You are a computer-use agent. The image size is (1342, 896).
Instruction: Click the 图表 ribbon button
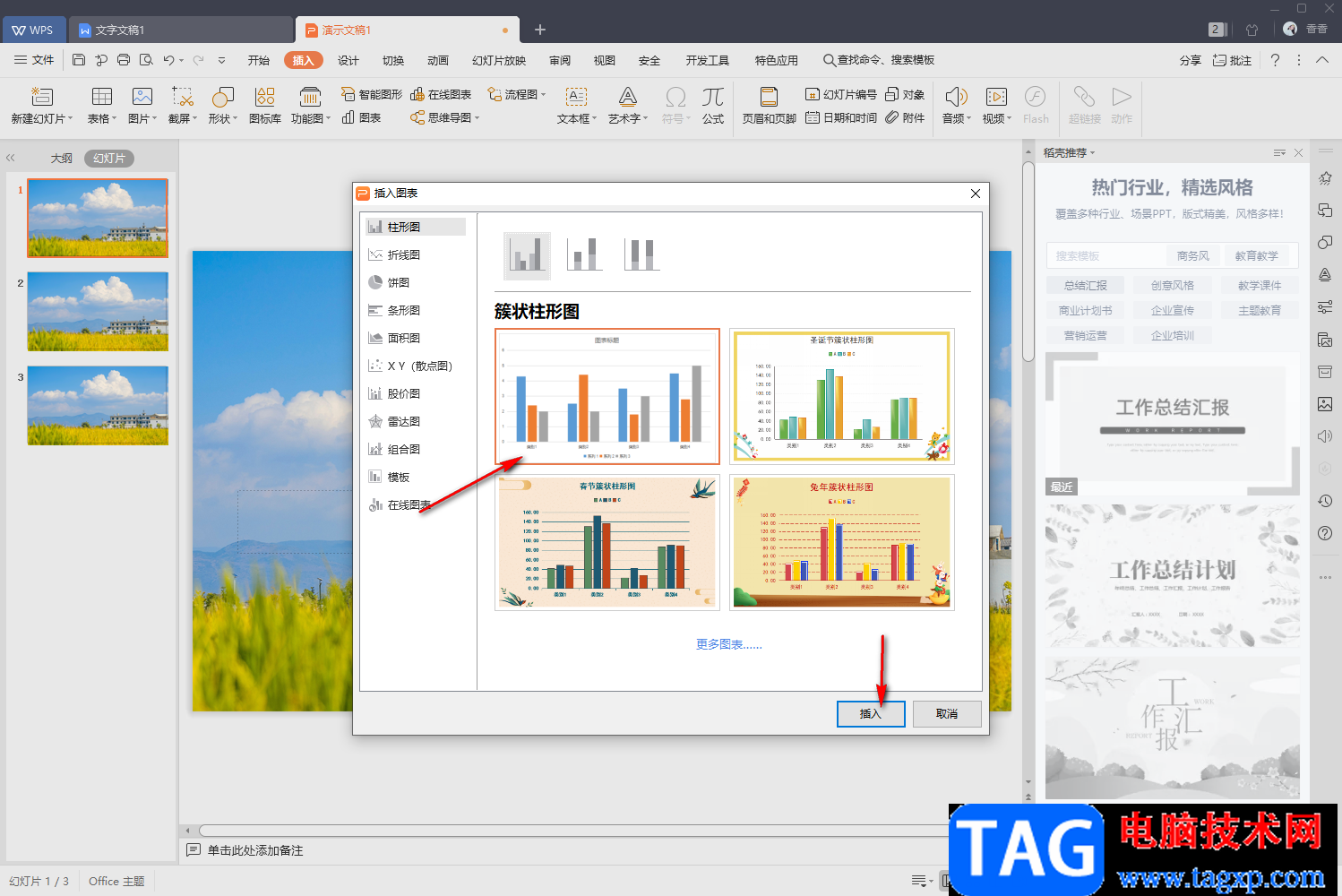pyautogui.click(x=362, y=117)
